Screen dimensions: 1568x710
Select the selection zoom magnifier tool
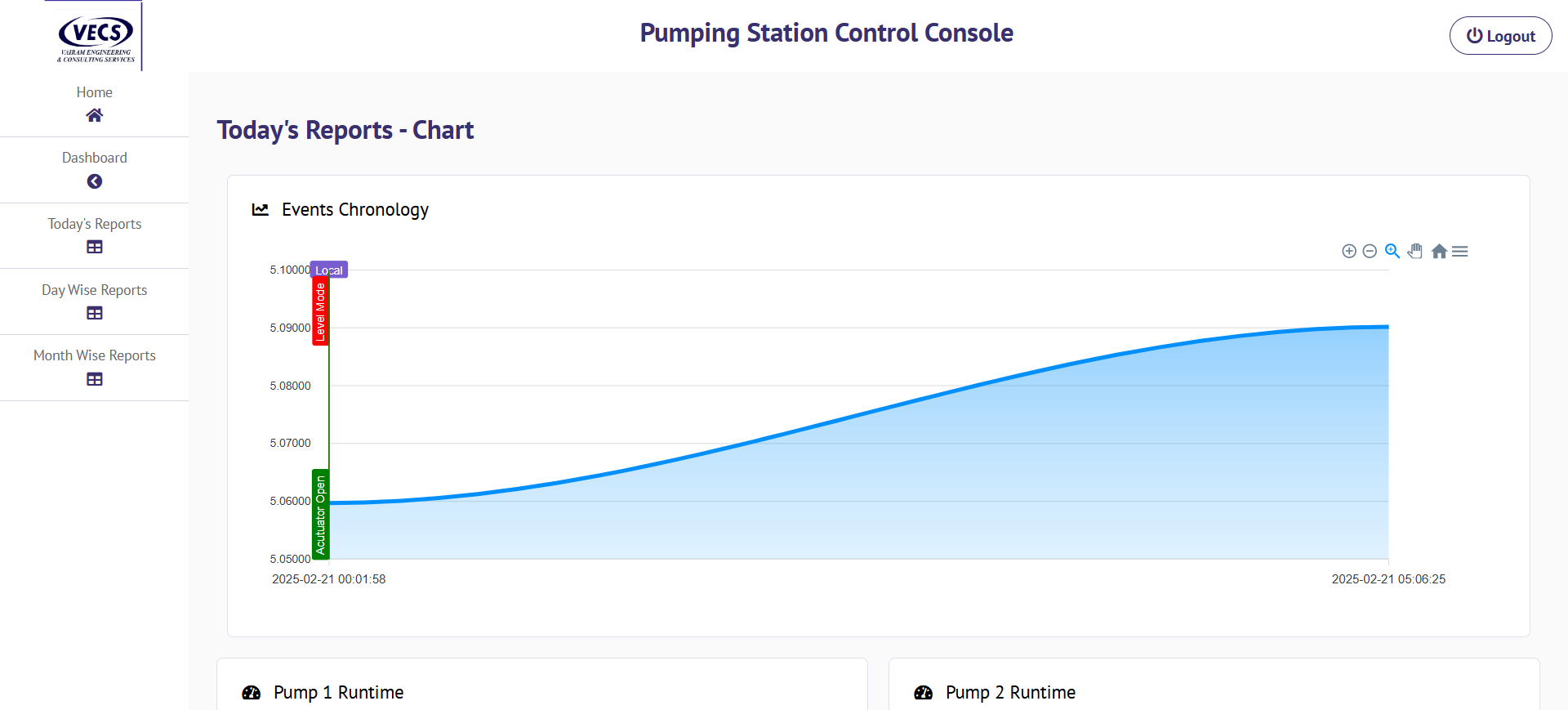1392,251
